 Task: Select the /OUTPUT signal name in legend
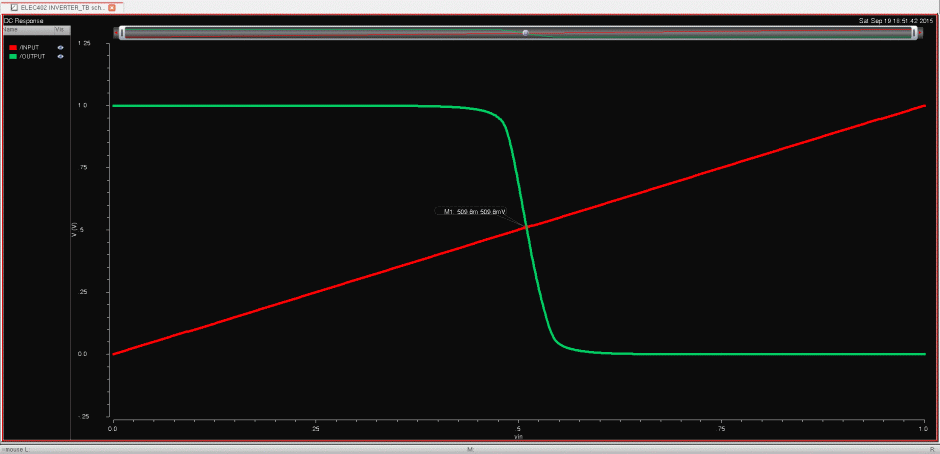pyautogui.click(x=32, y=56)
